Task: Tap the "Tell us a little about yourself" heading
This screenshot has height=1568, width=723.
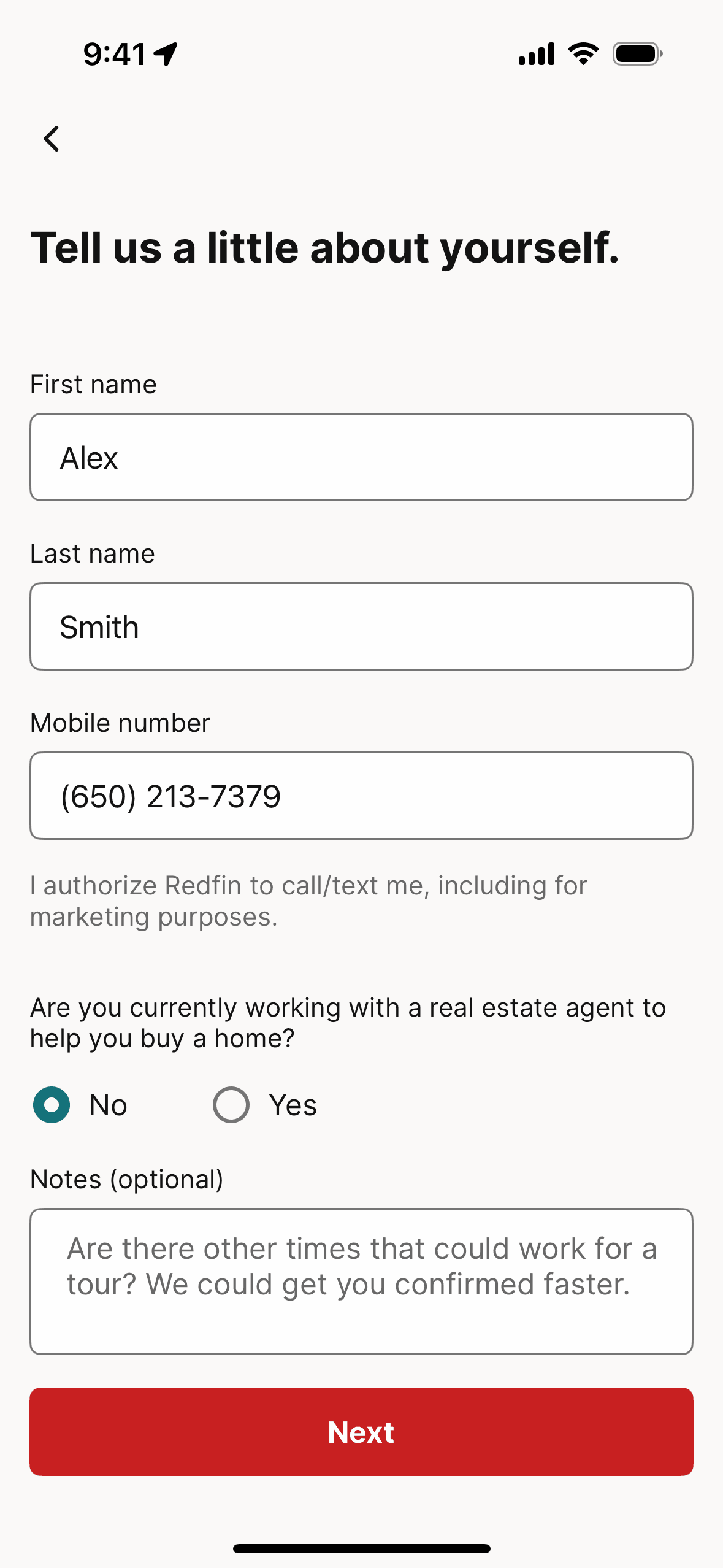Action: (x=325, y=248)
